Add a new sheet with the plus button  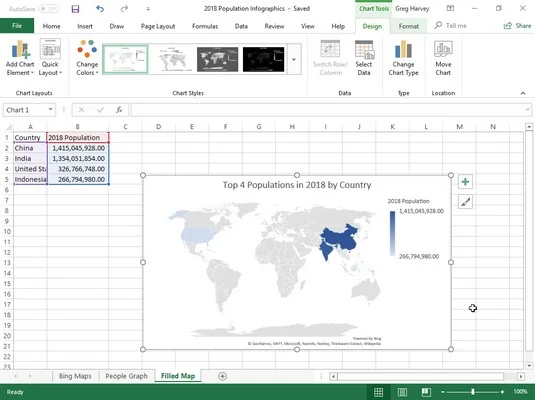tap(222, 376)
